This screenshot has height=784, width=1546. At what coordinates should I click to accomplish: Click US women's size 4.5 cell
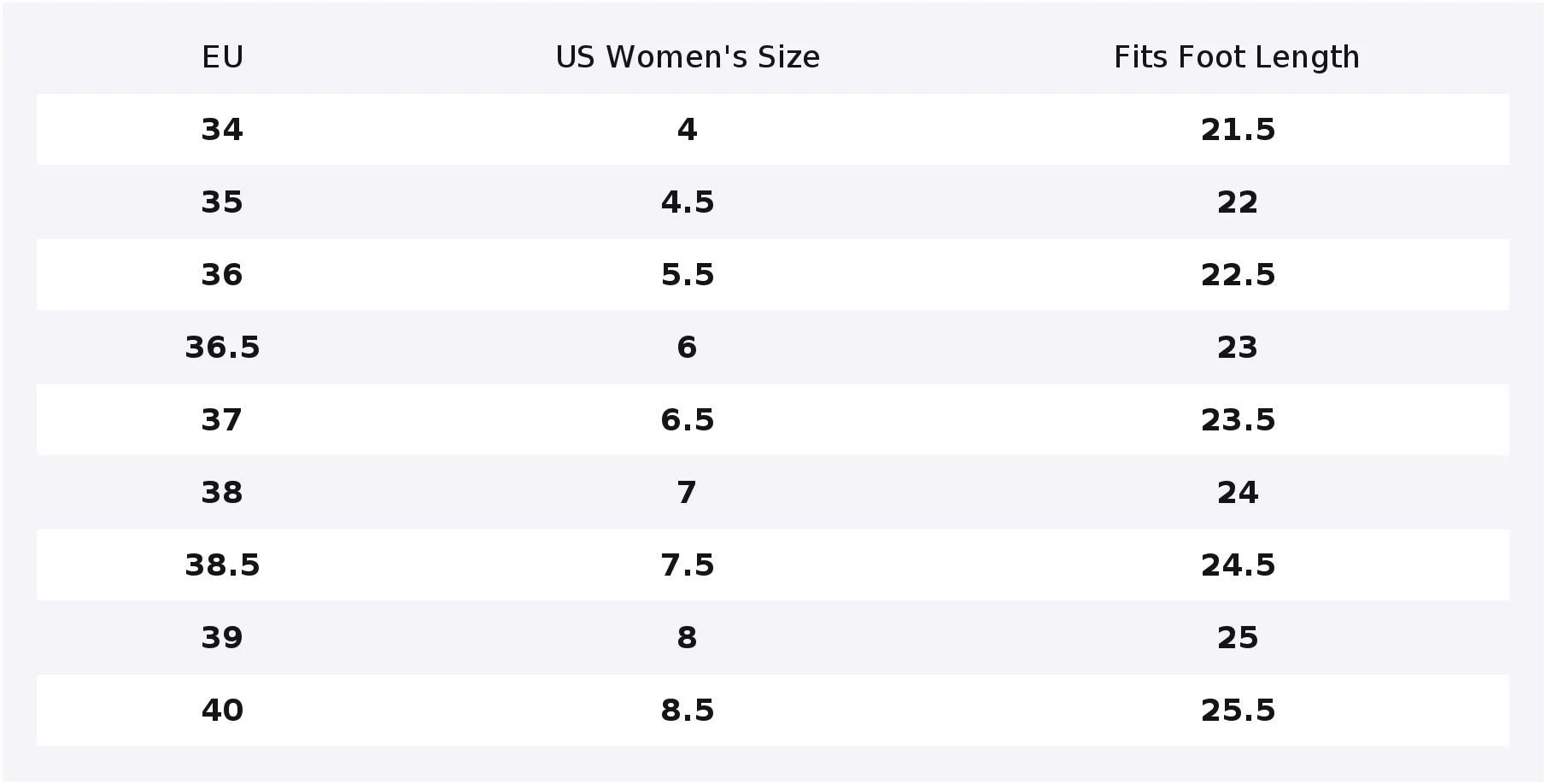pos(688,202)
